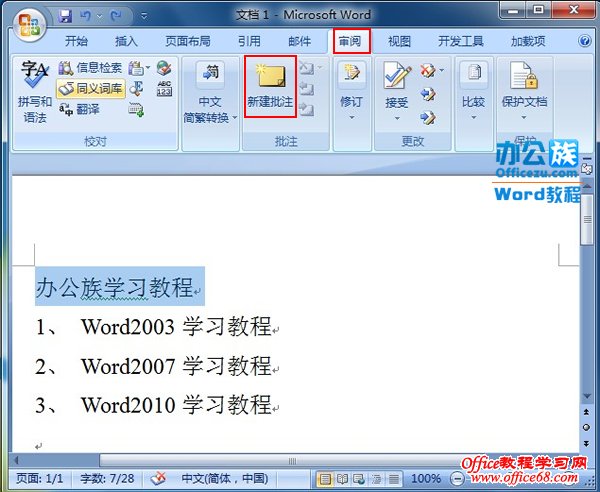600x492 pixels.
Task: Switch to the 视图 tab
Action: tap(399, 41)
